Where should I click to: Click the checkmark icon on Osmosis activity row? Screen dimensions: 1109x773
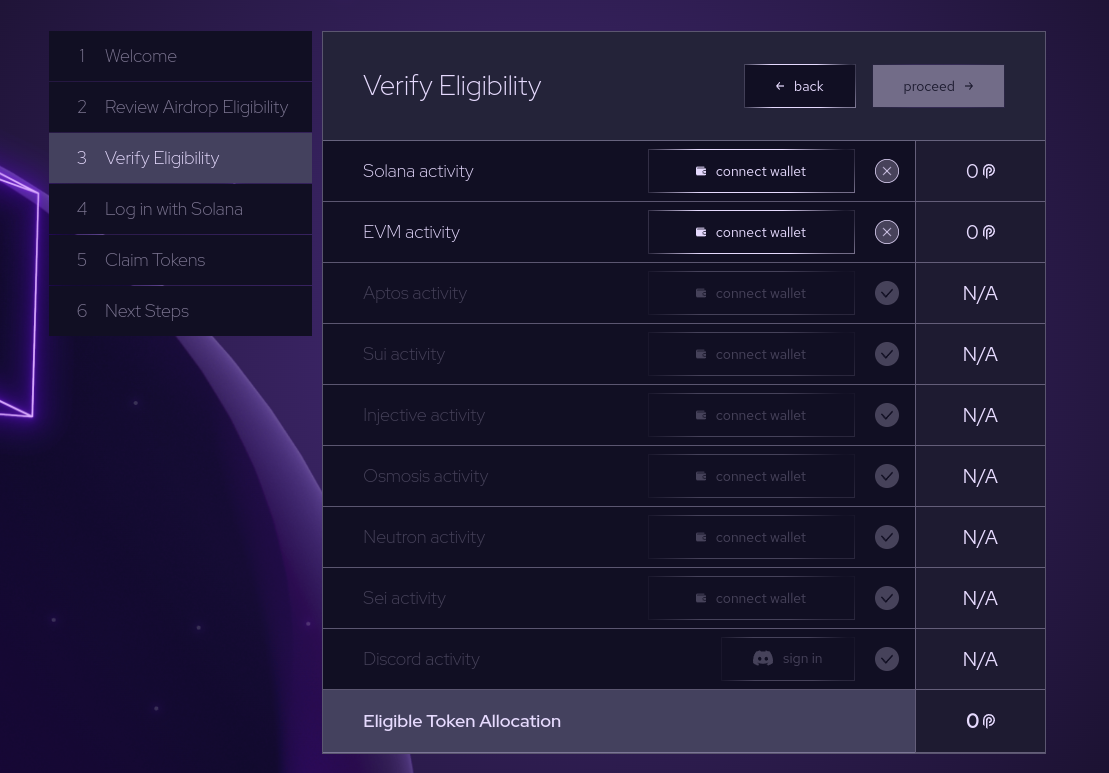886,476
